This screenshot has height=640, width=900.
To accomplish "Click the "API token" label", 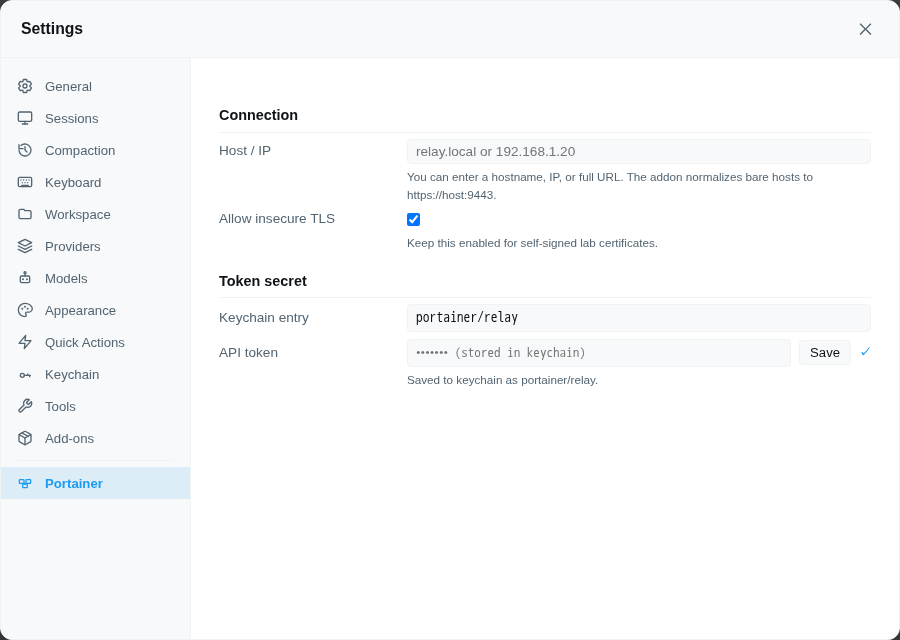I will [248, 352].
